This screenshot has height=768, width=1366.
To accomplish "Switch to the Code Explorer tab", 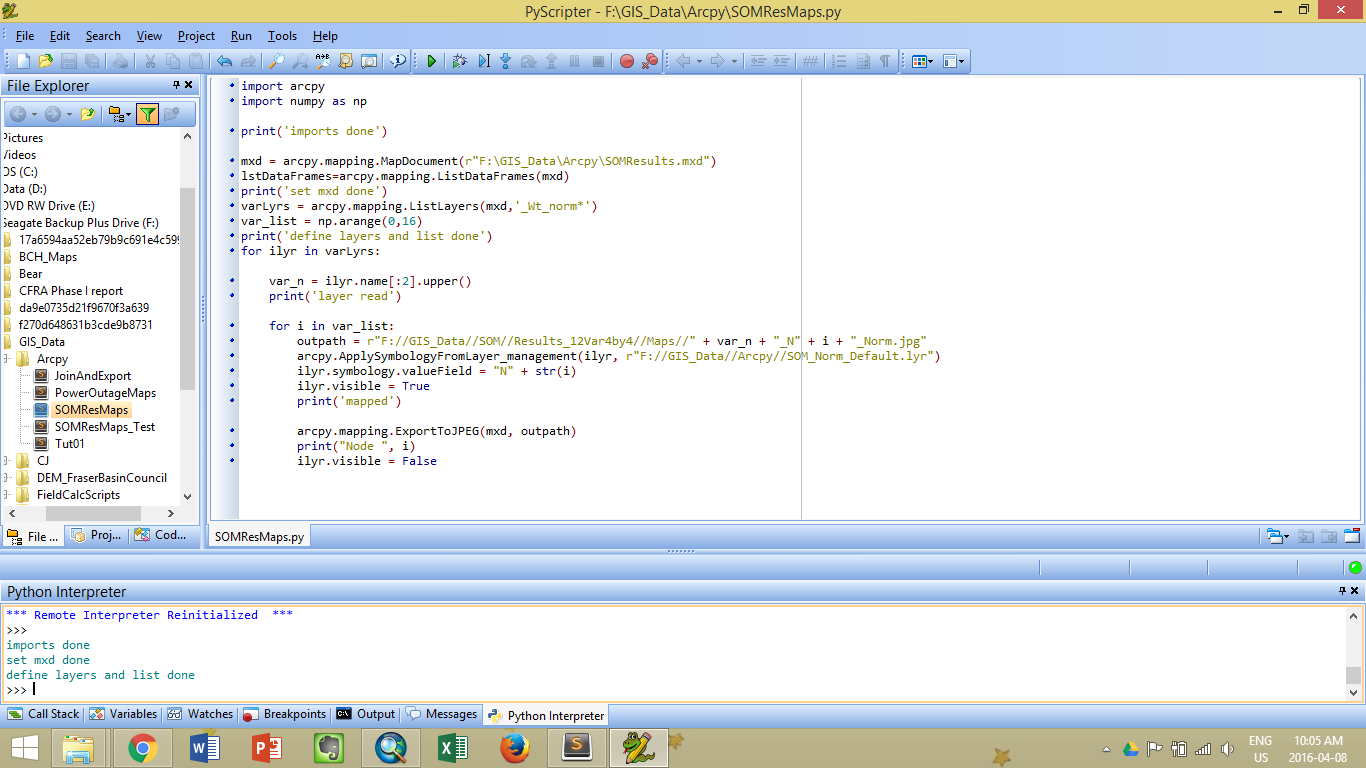I will coord(161,536).
